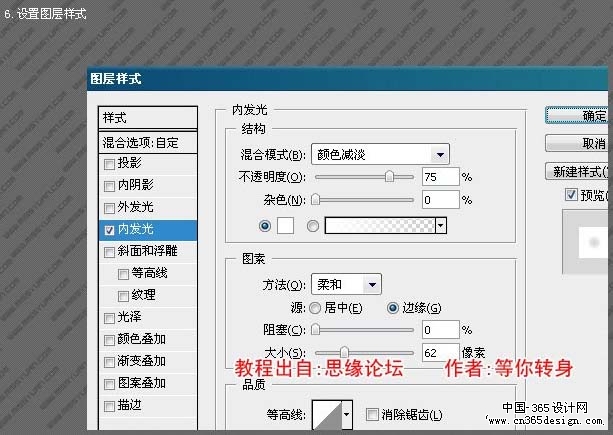
Task: Click the size value field showing 62
Action: [x=441, y=353]
